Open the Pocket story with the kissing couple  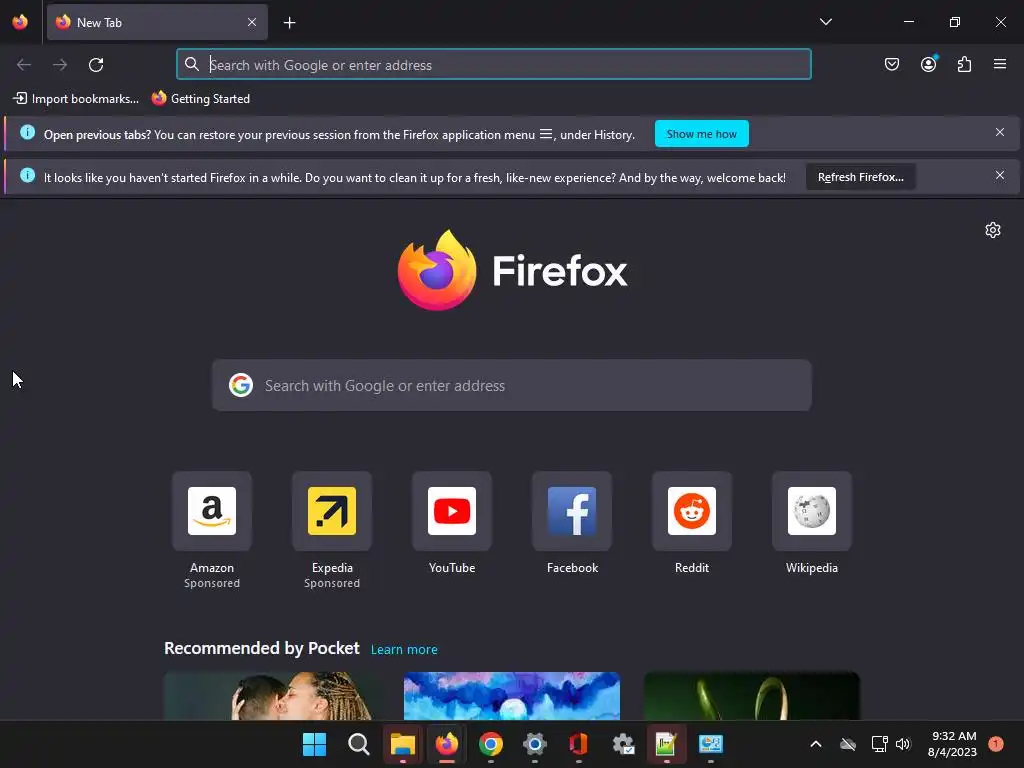pos(272,696)
